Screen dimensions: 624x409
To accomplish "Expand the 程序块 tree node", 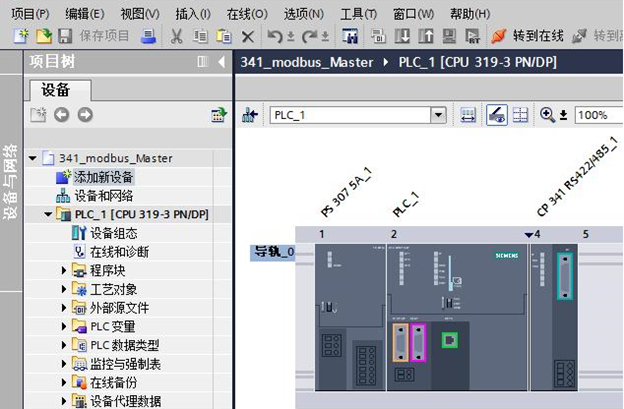I will (x=65, y=270).
